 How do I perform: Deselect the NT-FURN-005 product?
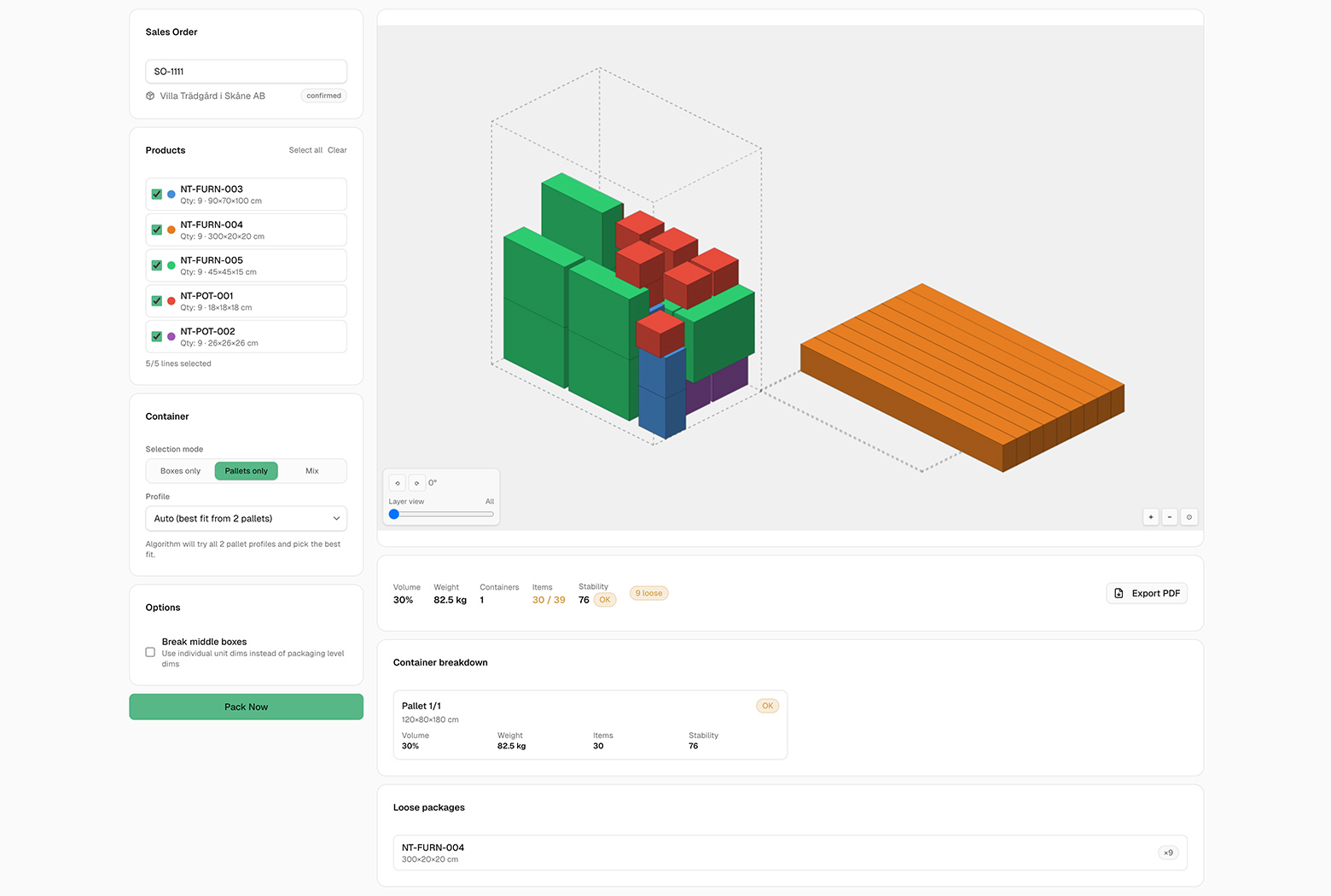(156, 265)
